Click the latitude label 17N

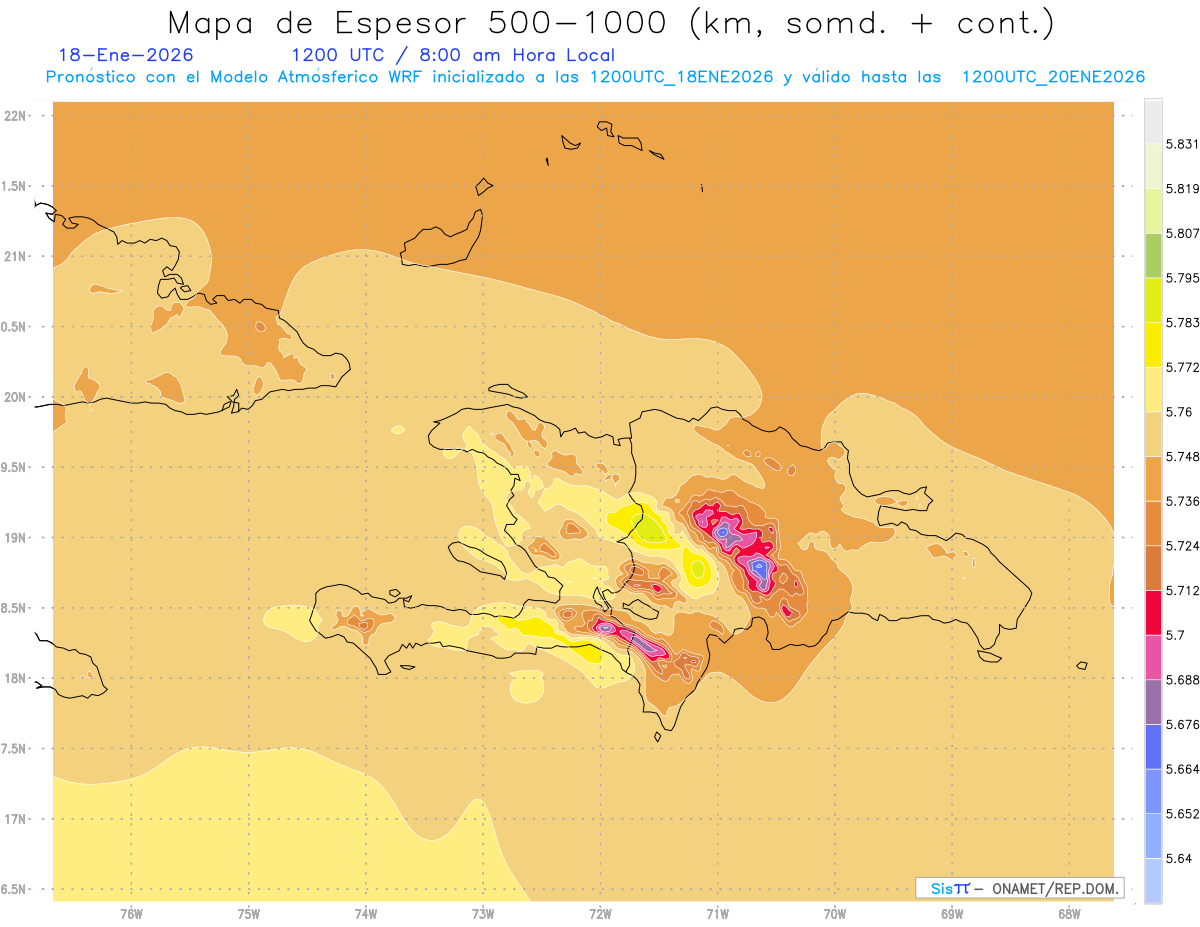click(x=16, y=820)
